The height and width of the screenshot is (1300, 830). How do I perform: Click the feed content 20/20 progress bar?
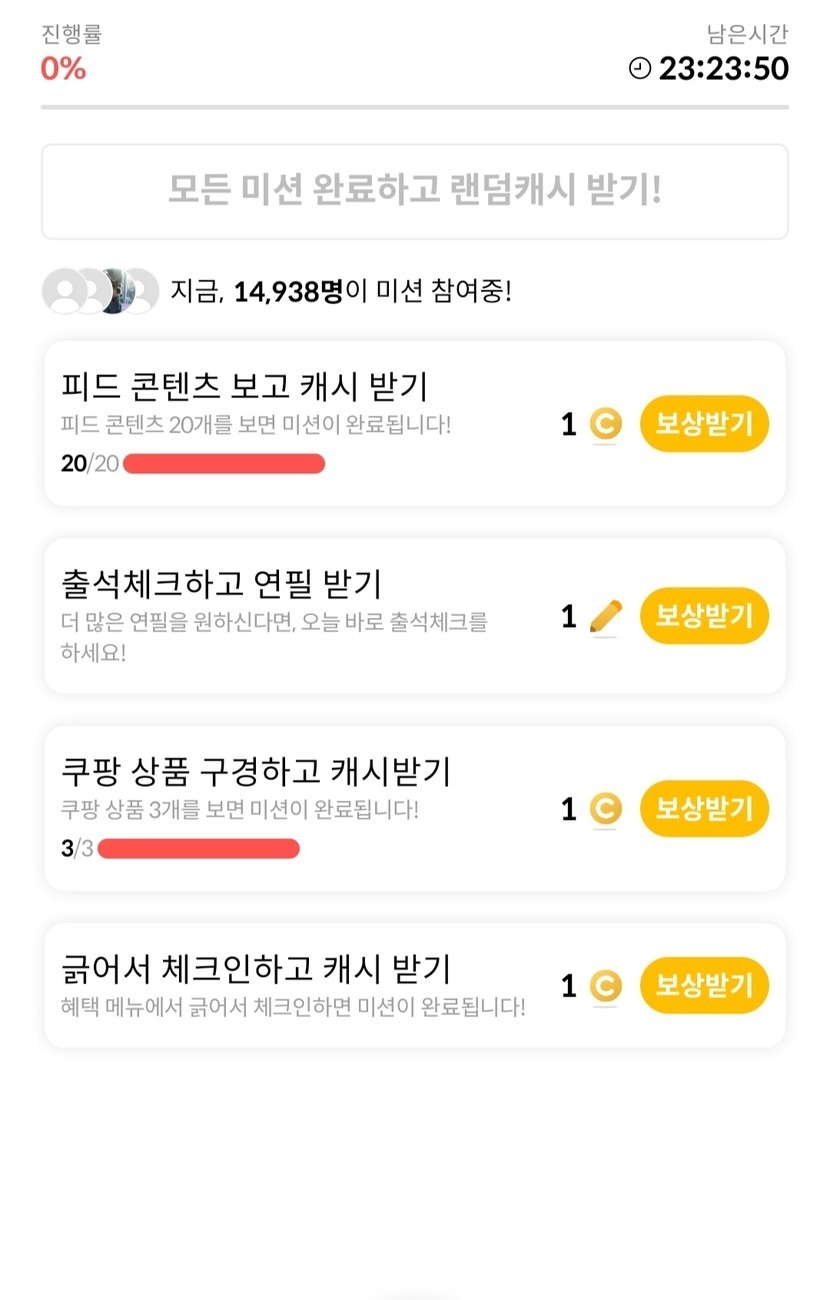point(224,463)
